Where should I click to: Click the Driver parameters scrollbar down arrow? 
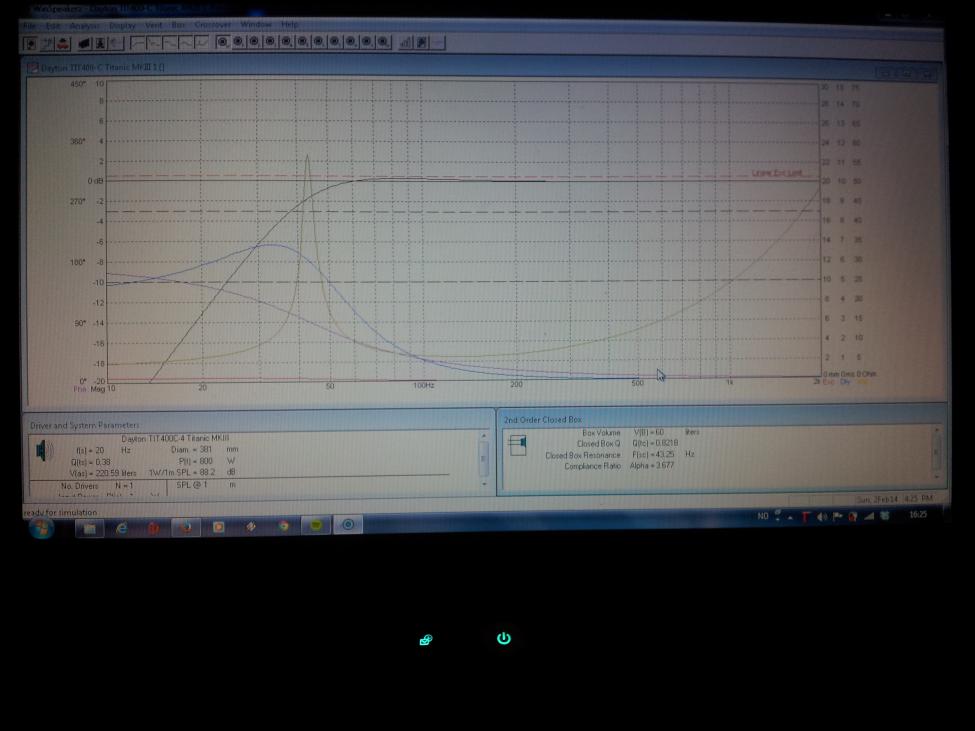[484, 484]
